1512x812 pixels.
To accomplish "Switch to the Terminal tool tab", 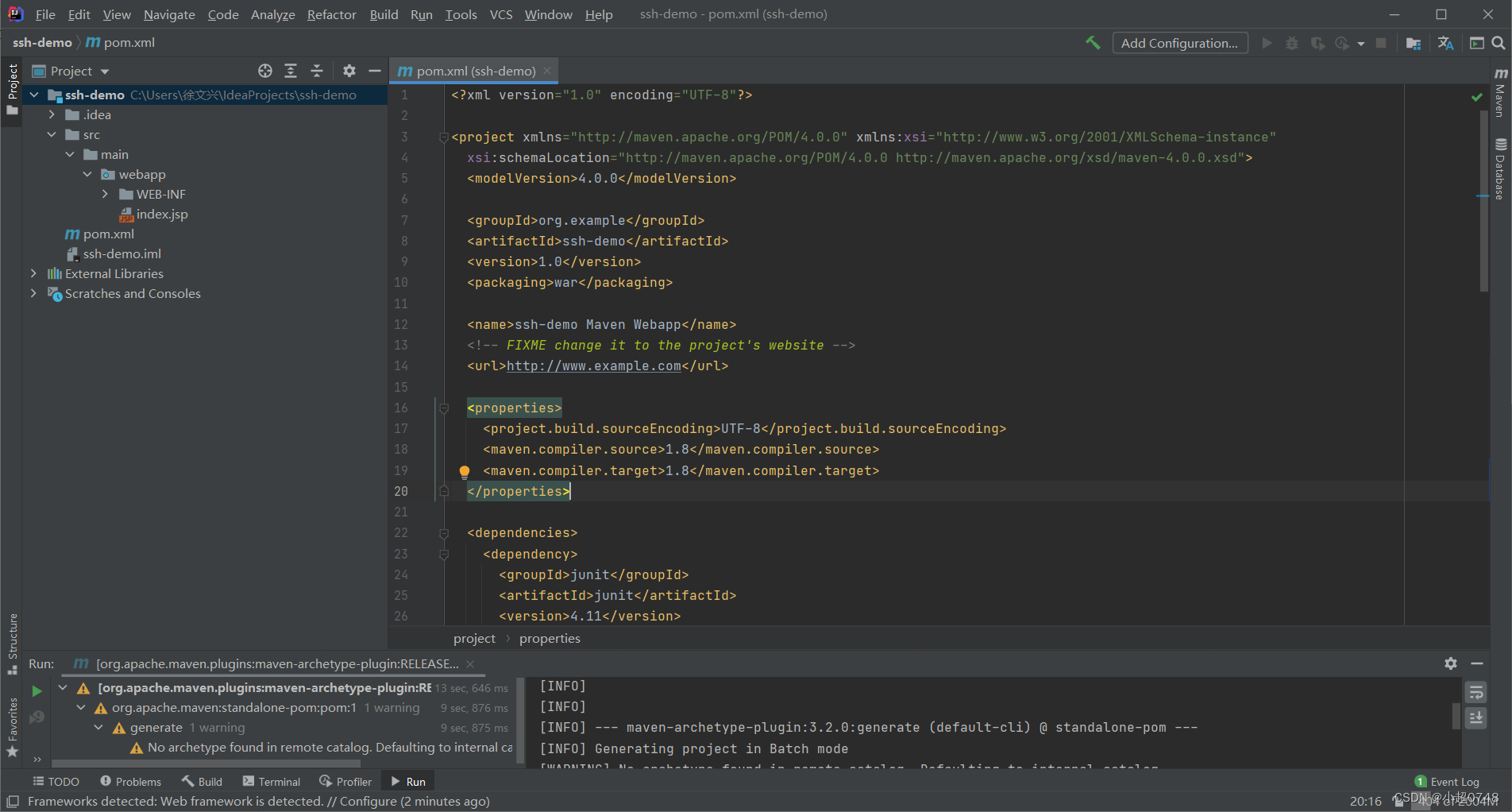I will 272,782.
